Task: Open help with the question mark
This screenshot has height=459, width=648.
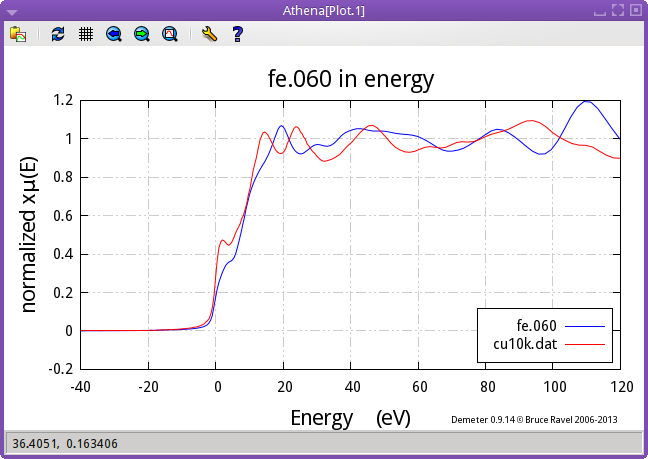Action: click(x=237, y=34)
